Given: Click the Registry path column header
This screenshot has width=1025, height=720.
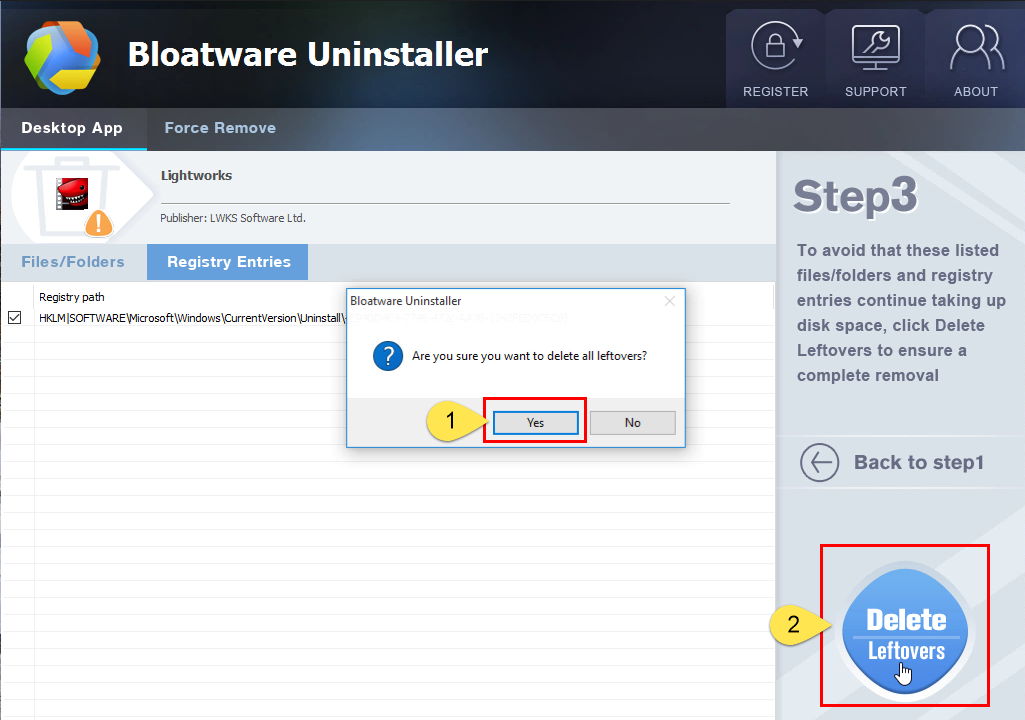Looking at the screenshot, I should click(72, 297).
